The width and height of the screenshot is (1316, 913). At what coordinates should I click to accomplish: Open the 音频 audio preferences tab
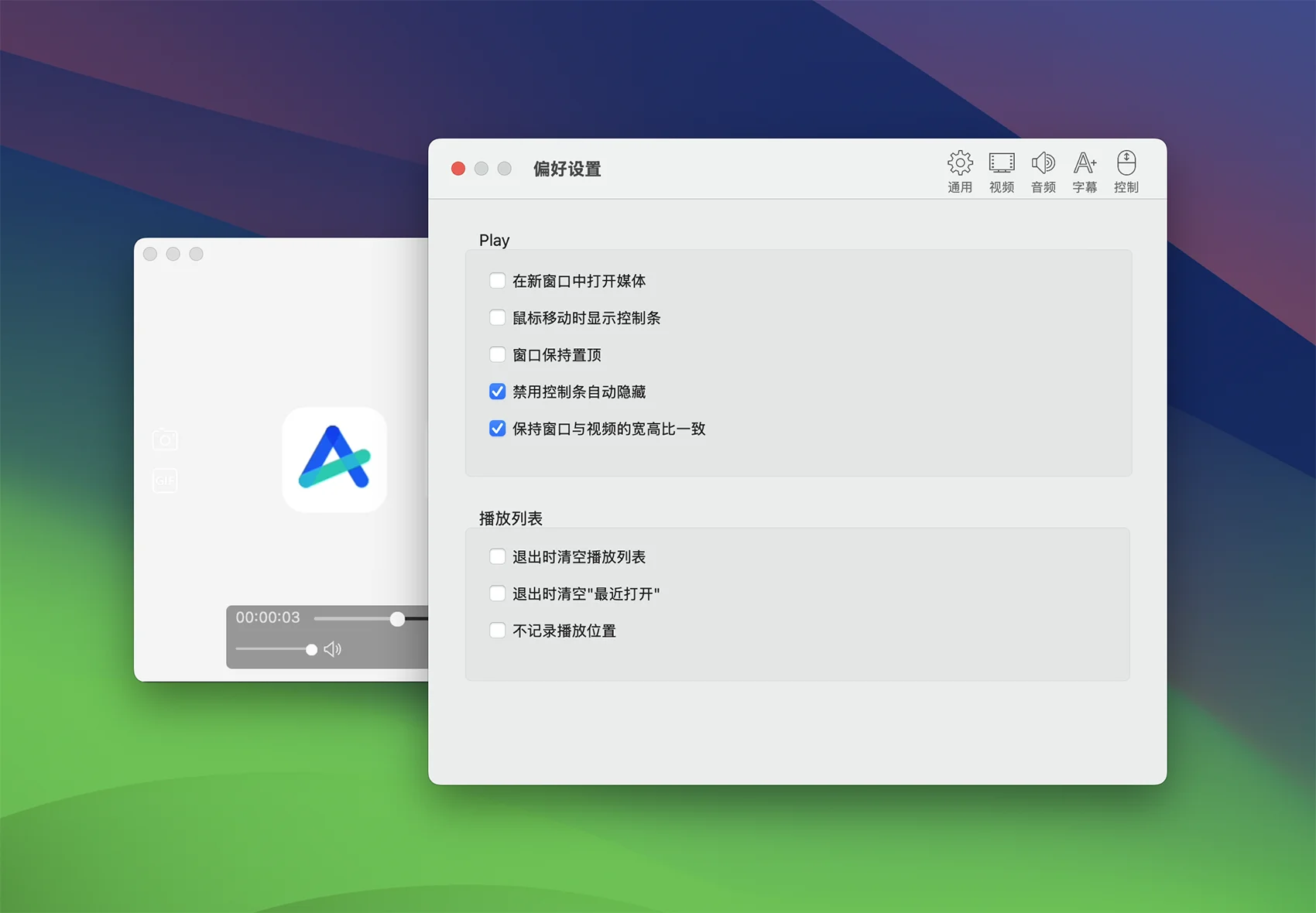coord(1043,172)
